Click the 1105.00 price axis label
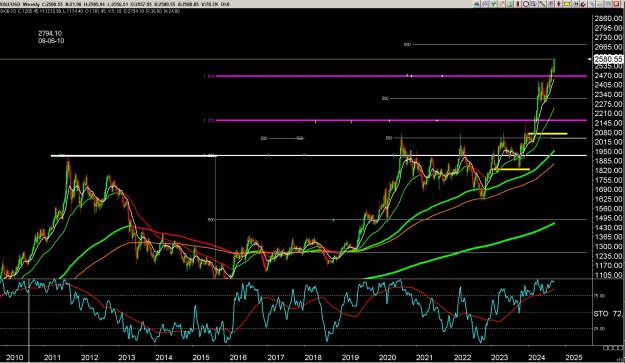 [x=608, y=275]
